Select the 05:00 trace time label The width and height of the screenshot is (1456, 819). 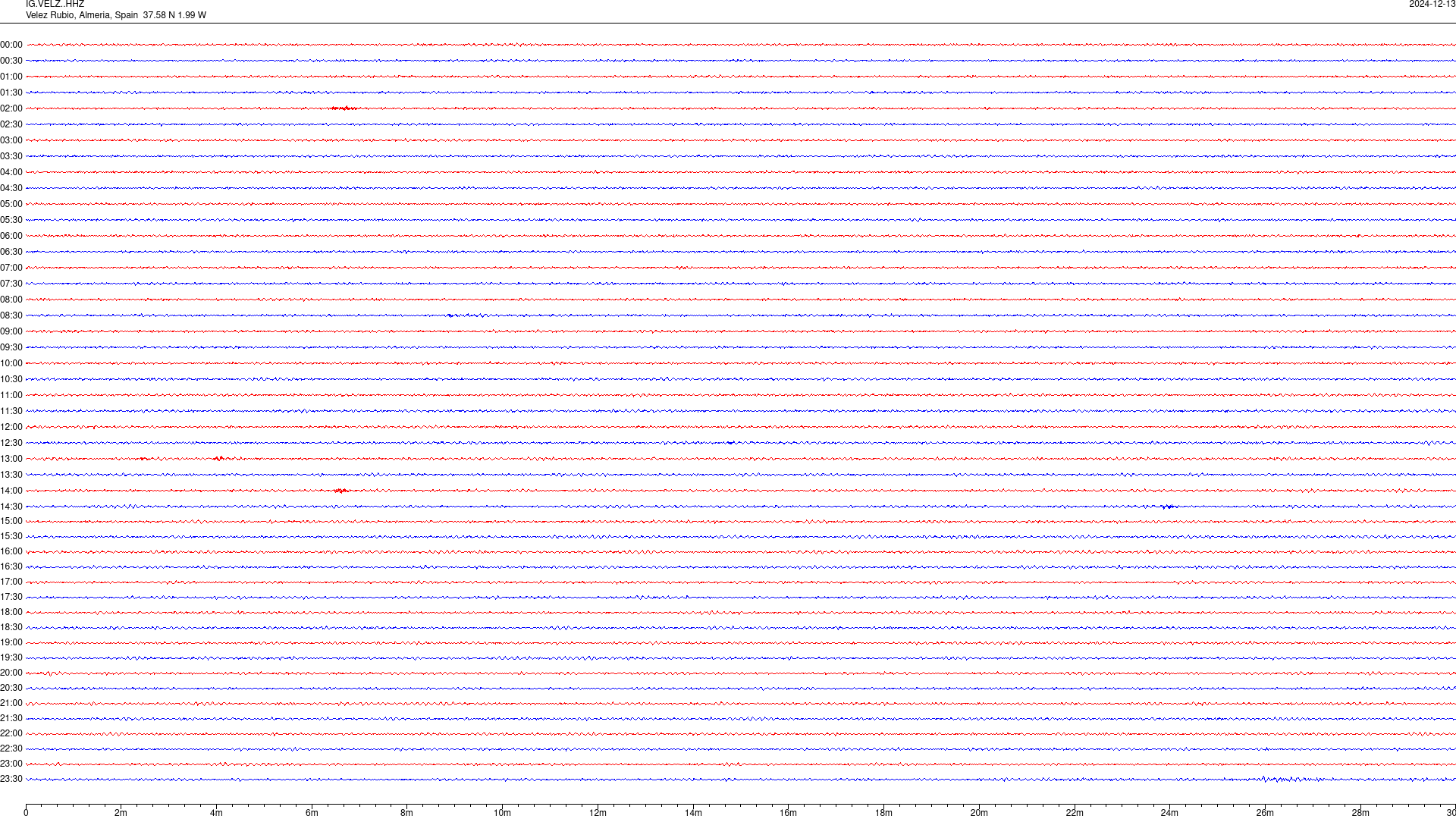tap(11, 204)
